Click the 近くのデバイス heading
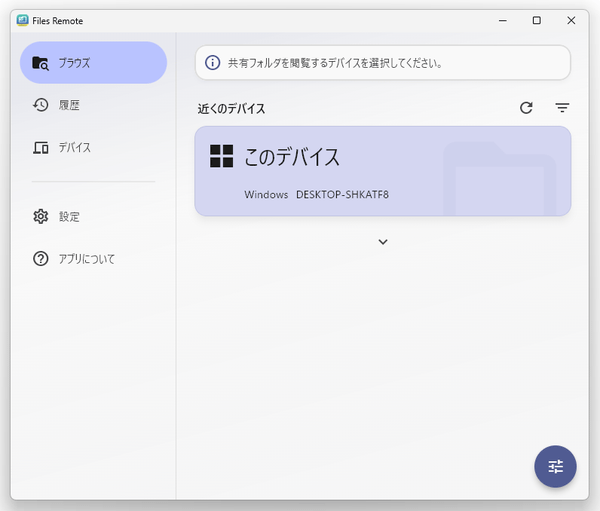This screenshot has height=511, width=600. (232, 109)
